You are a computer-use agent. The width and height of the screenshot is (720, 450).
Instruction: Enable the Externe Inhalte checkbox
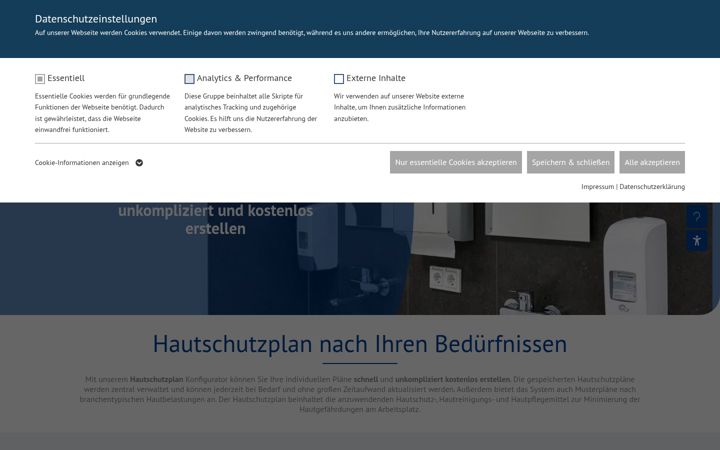(339, 79)
